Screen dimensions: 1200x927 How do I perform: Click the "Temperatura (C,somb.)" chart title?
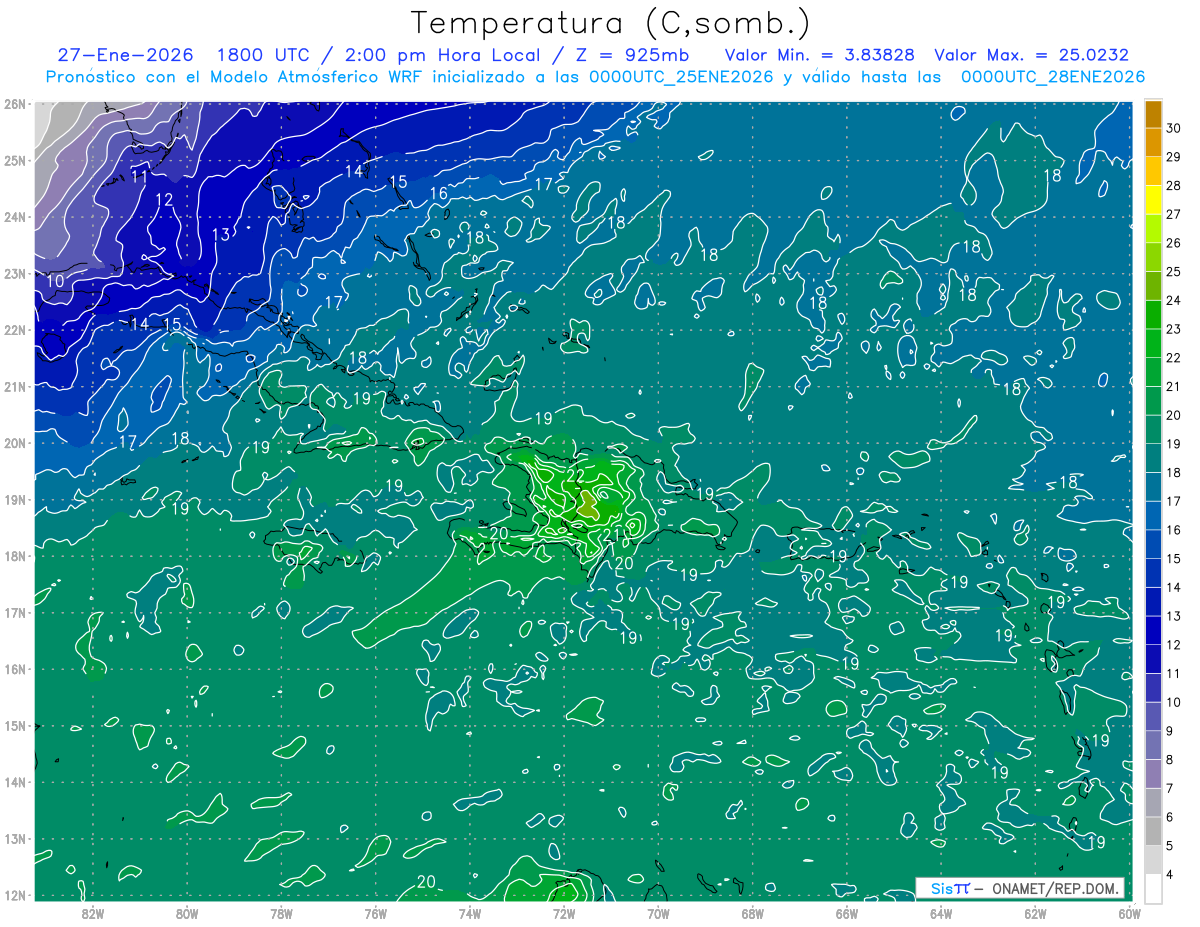point(611,24)
